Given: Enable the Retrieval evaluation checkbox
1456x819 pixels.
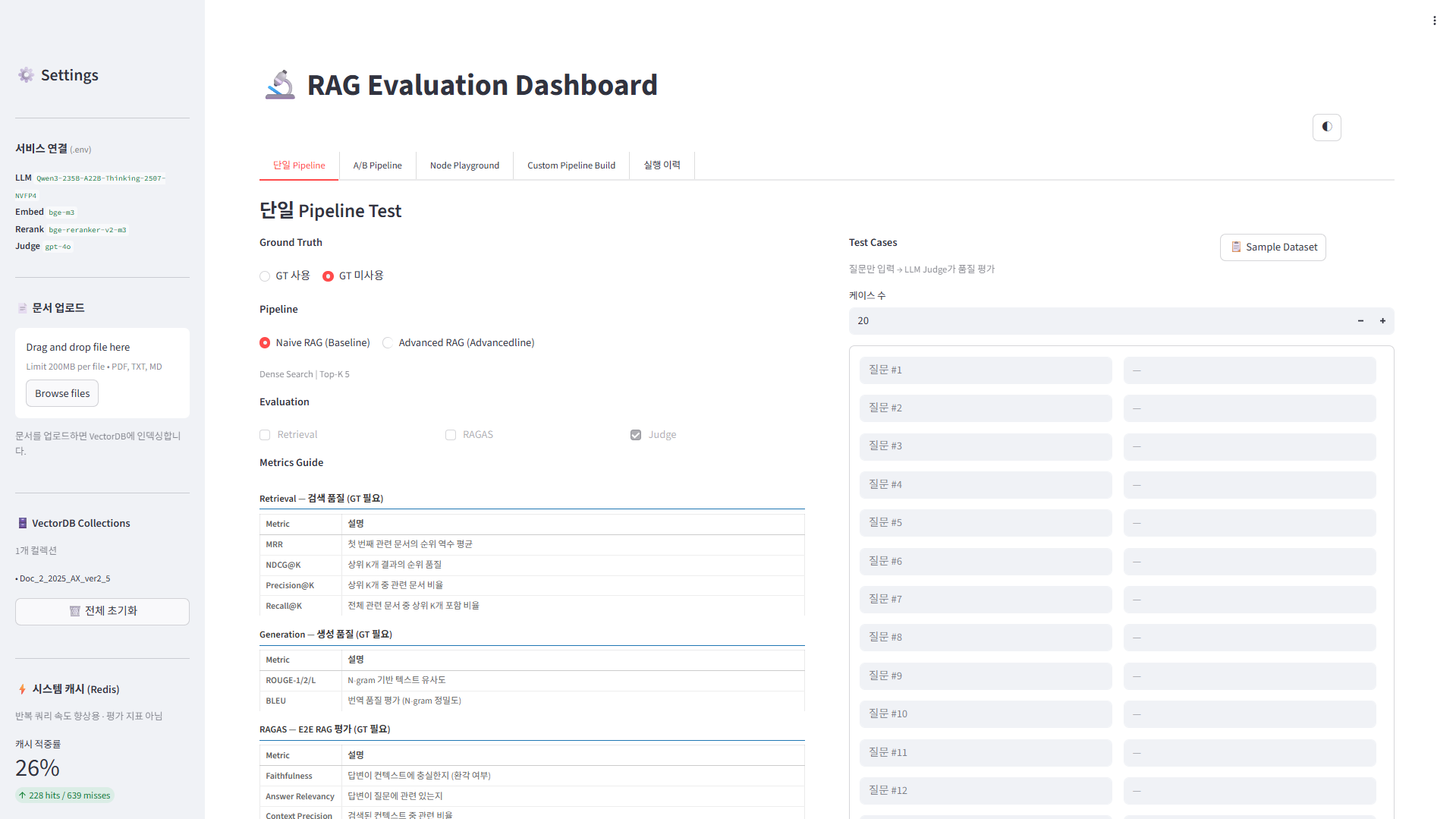Looking at the screenshot, I should click(264, 434).
